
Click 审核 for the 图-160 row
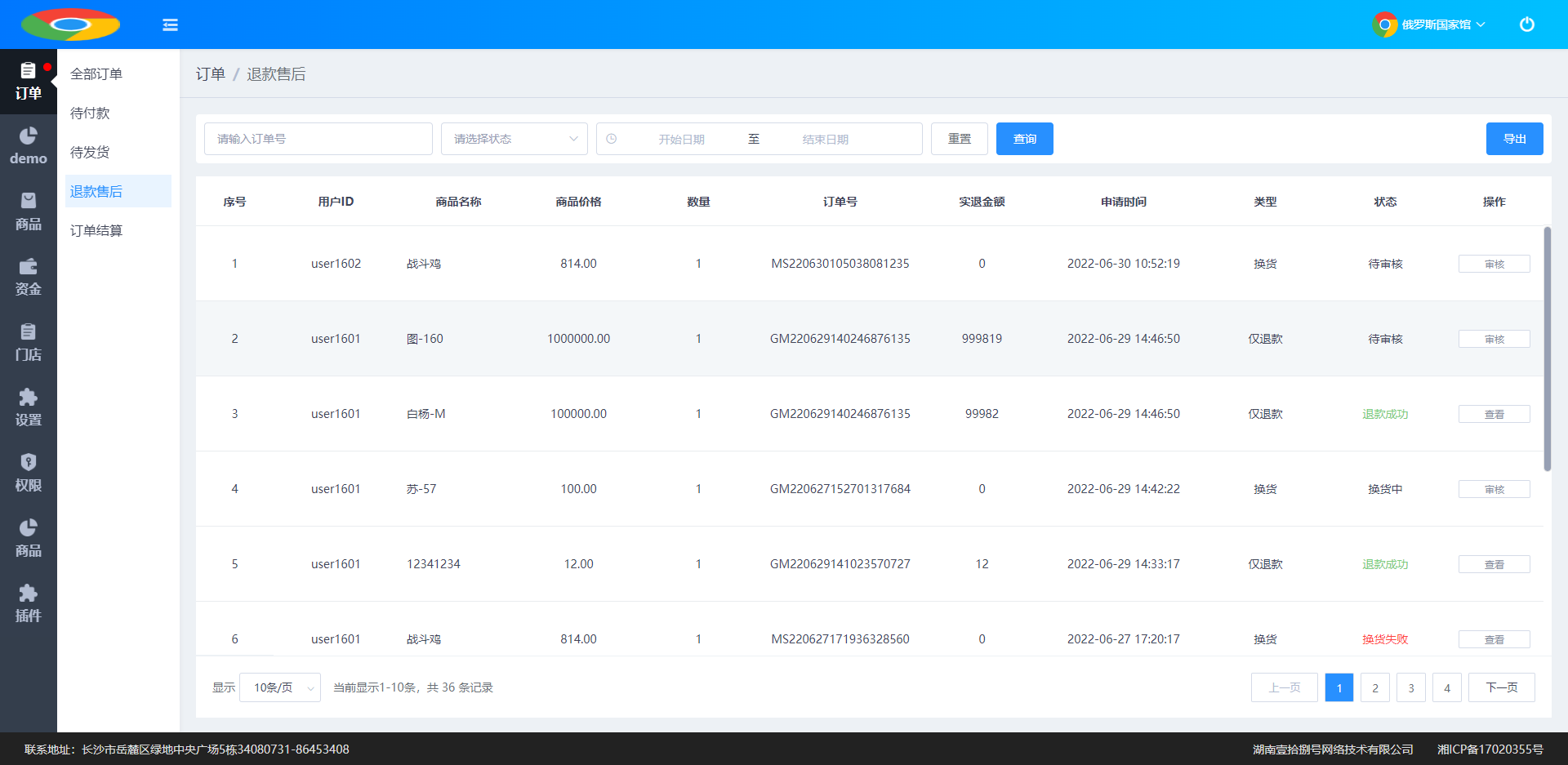coord(1494,339)
